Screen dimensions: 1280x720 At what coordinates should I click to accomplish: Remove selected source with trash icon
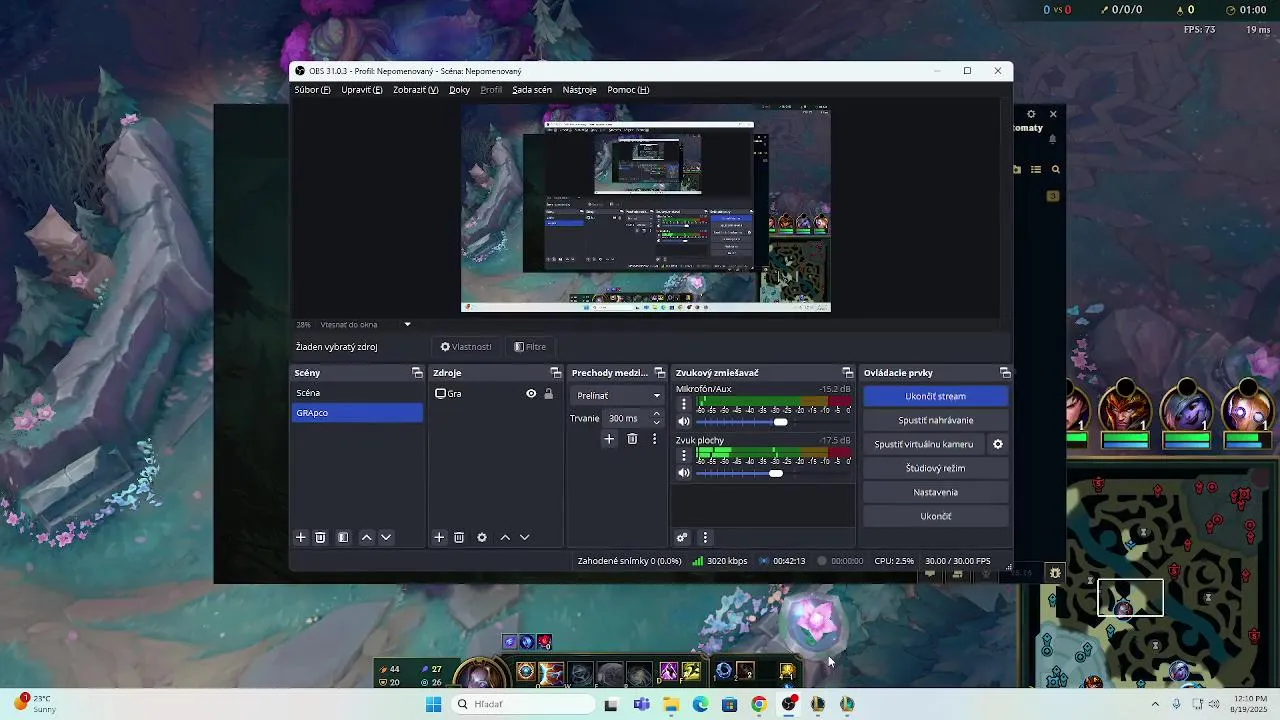pos(459,537)
